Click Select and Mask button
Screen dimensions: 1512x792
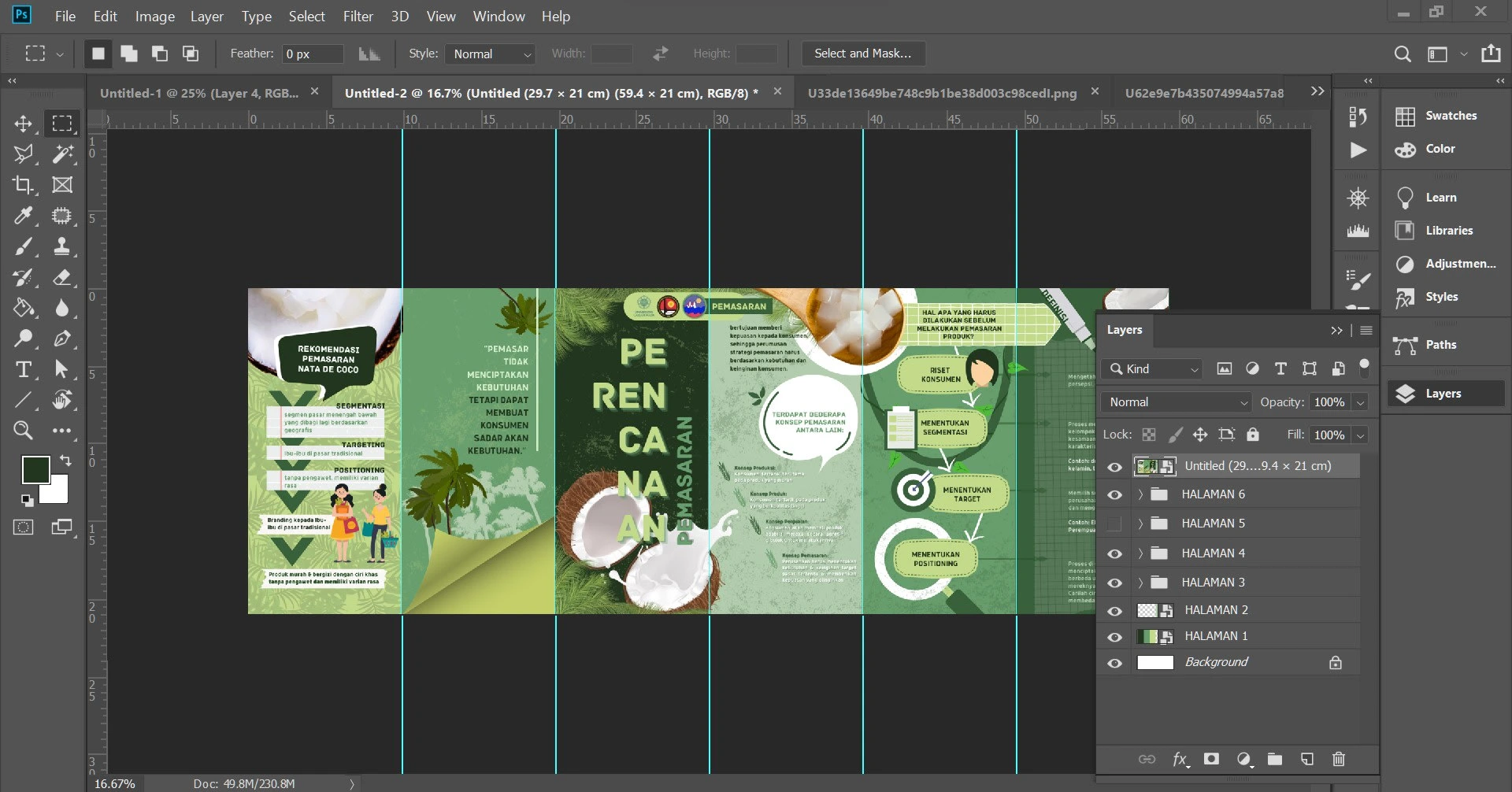[x=863, y=54]
